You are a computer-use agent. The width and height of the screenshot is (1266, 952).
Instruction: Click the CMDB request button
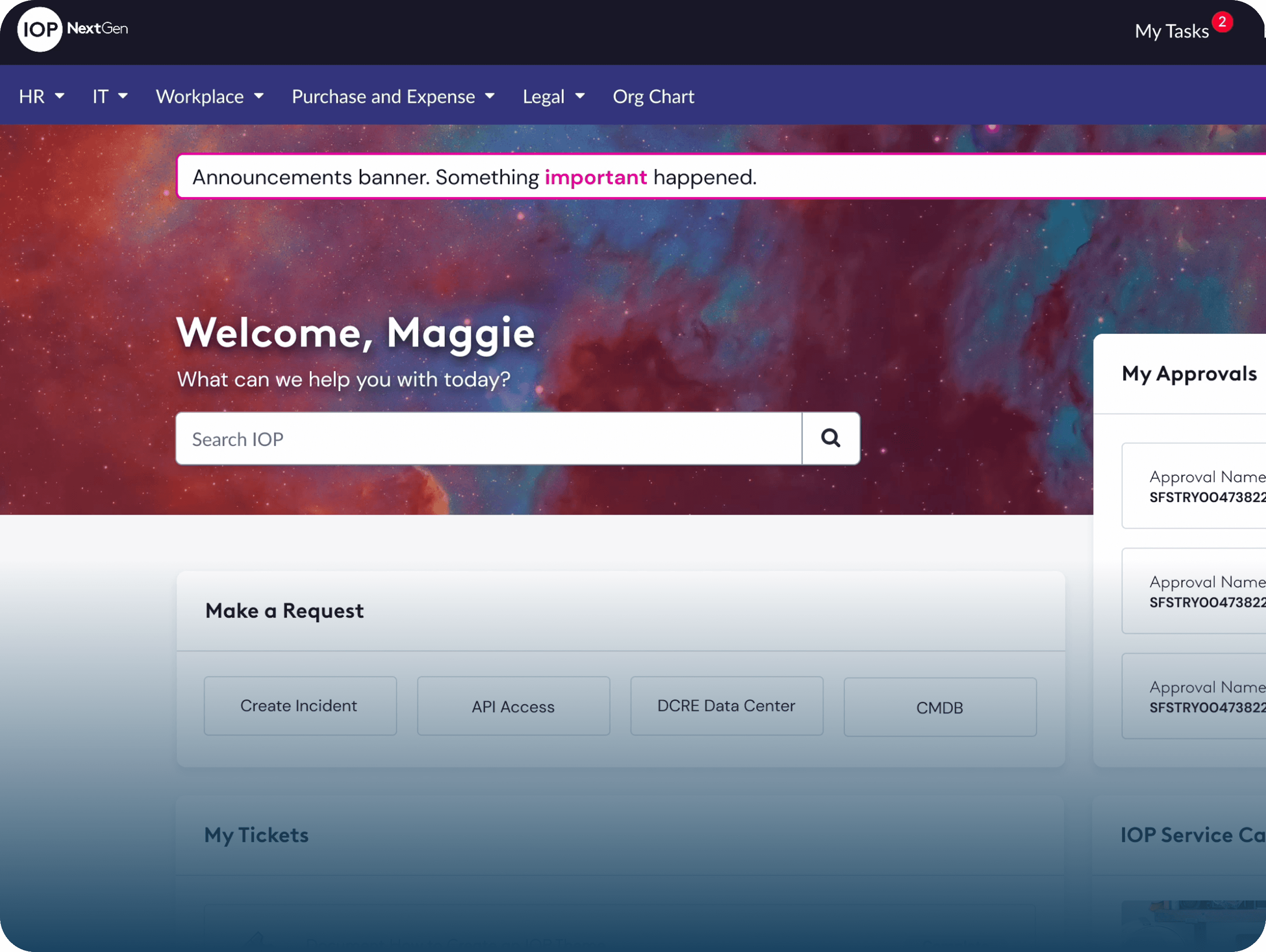click(939, 708)
